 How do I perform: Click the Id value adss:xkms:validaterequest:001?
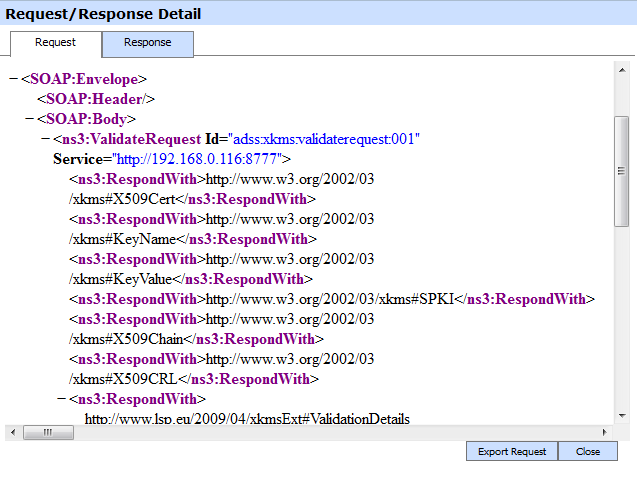(325, 139)
